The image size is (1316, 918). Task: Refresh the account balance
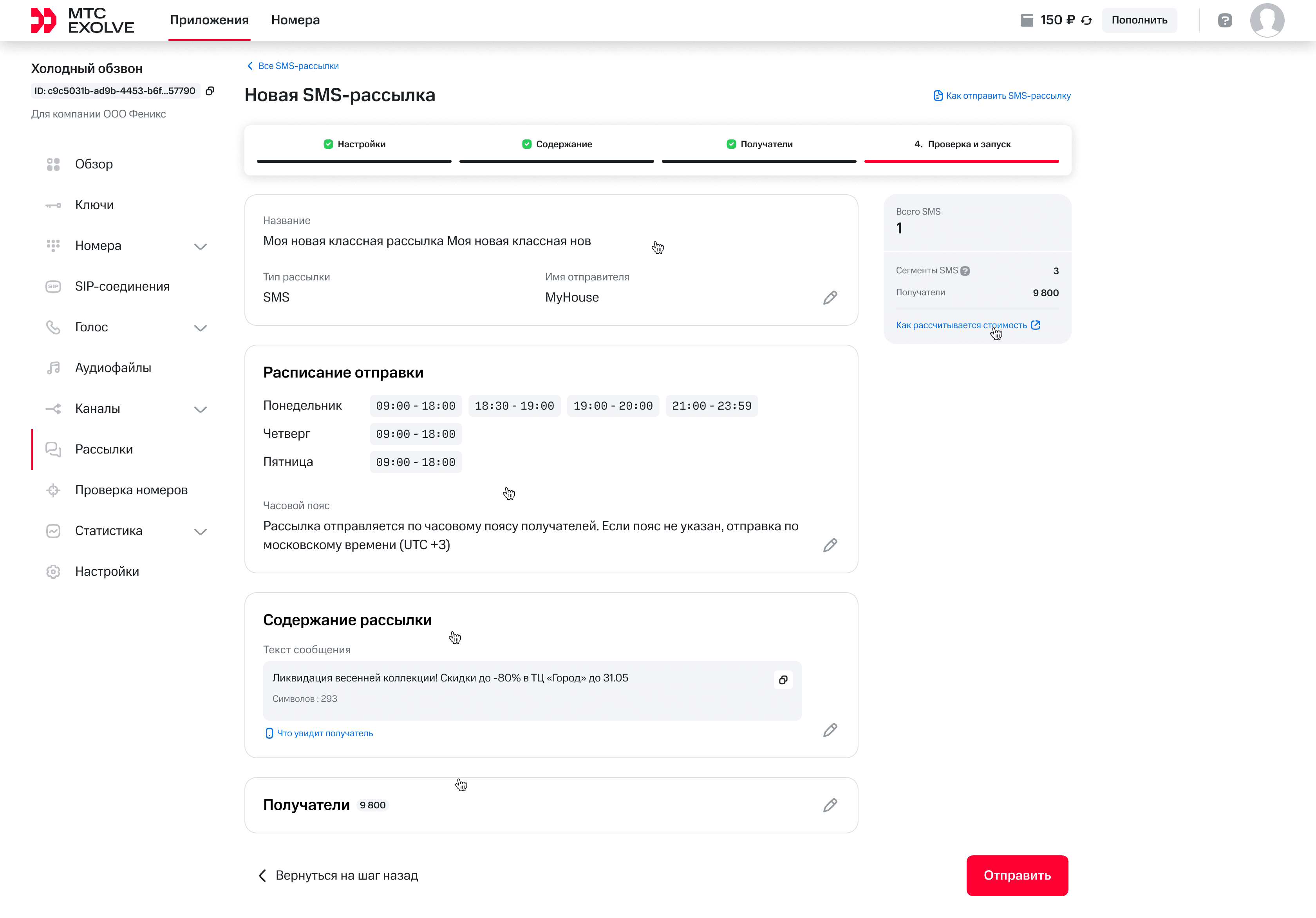[x=1086, y=21]
